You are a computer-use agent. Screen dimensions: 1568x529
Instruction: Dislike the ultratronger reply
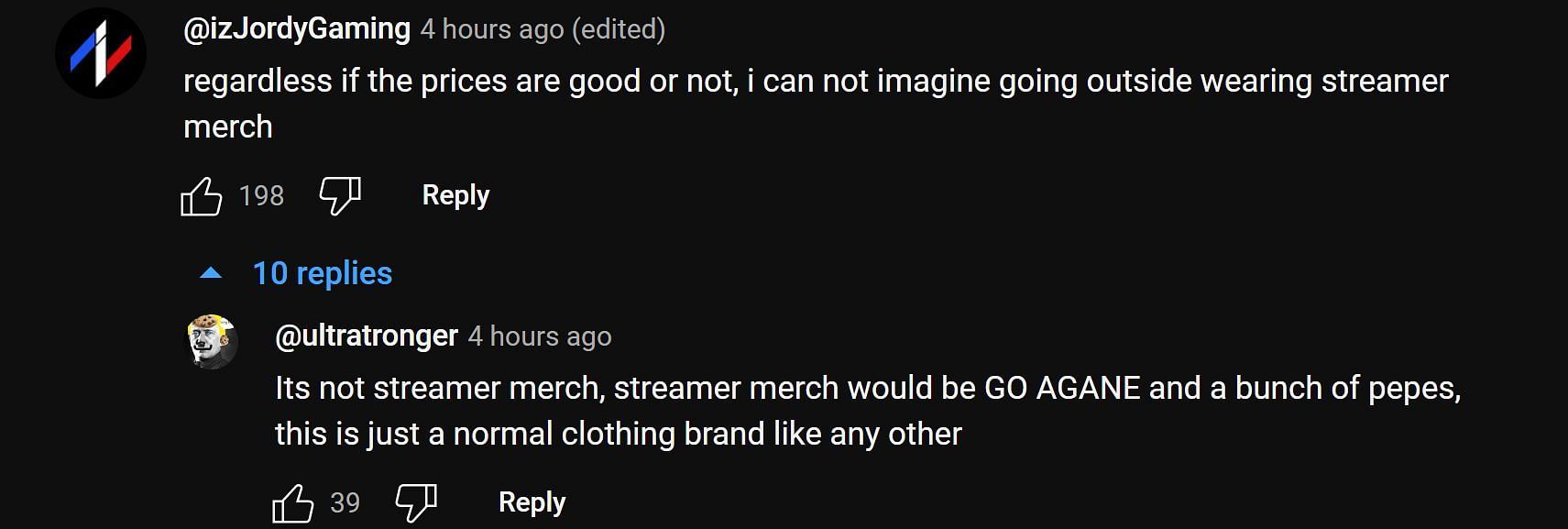[x=415, y=502]
